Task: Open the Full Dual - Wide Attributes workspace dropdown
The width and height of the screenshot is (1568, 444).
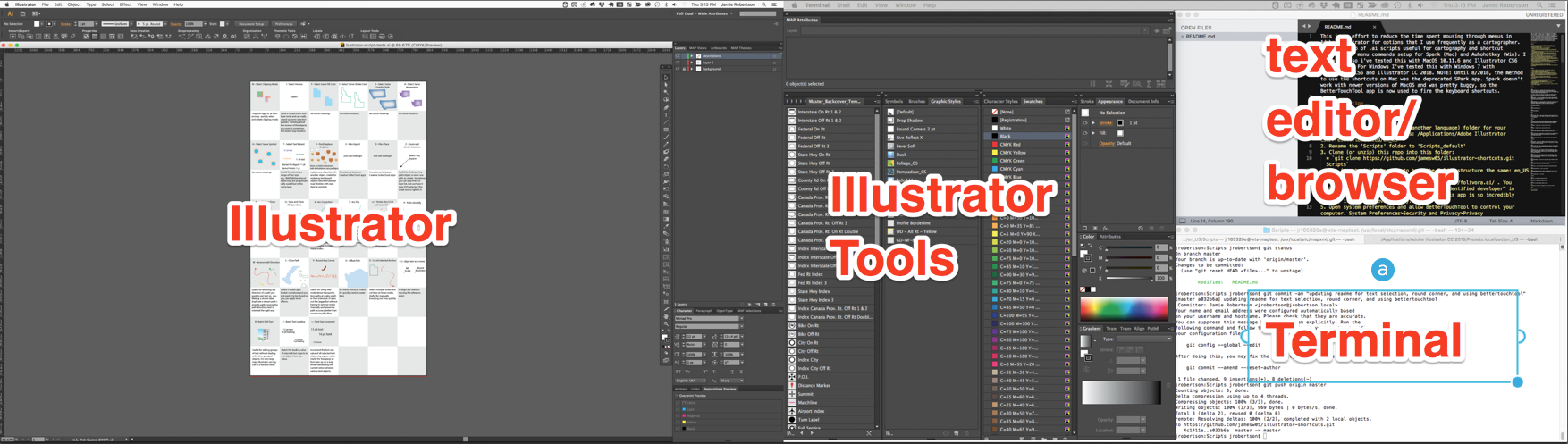Action: click(x=704, y=13)
